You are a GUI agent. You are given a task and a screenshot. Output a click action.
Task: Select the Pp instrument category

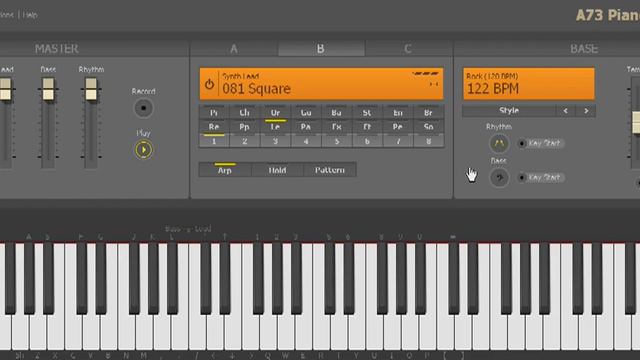tap(244, 127)
